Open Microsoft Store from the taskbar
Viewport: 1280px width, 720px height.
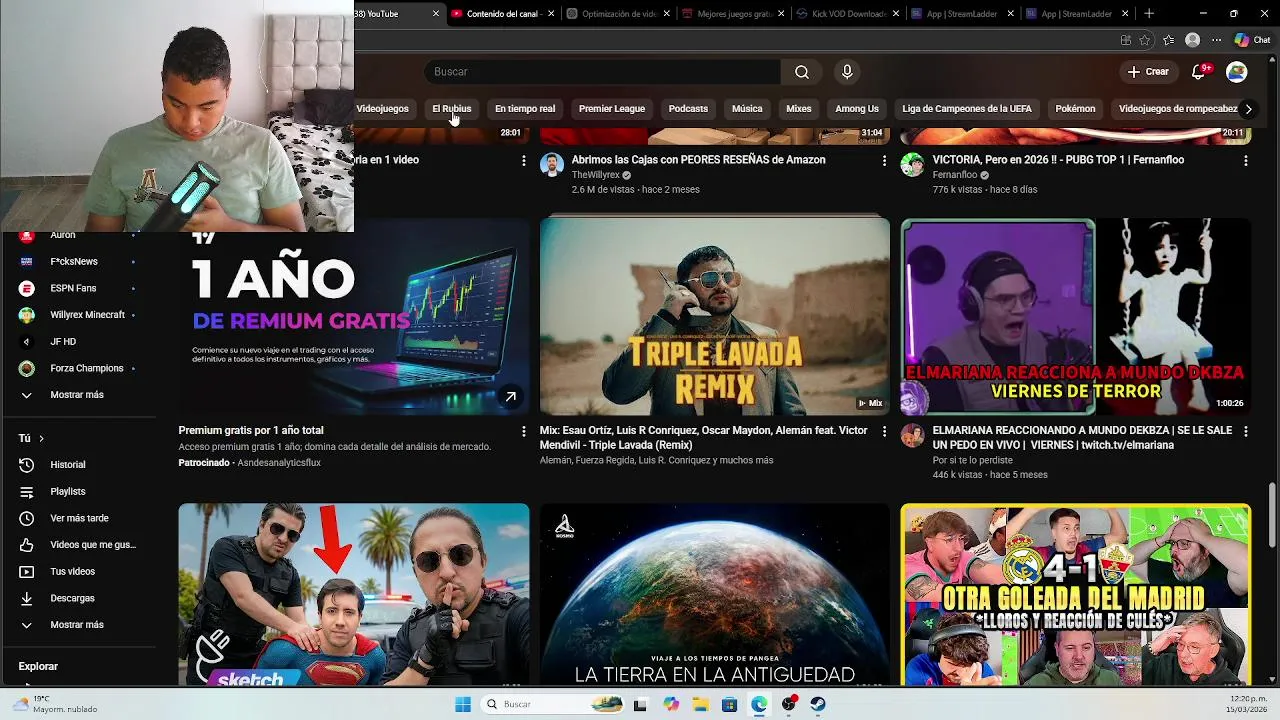pyautogui.click(x=730, y=704)
